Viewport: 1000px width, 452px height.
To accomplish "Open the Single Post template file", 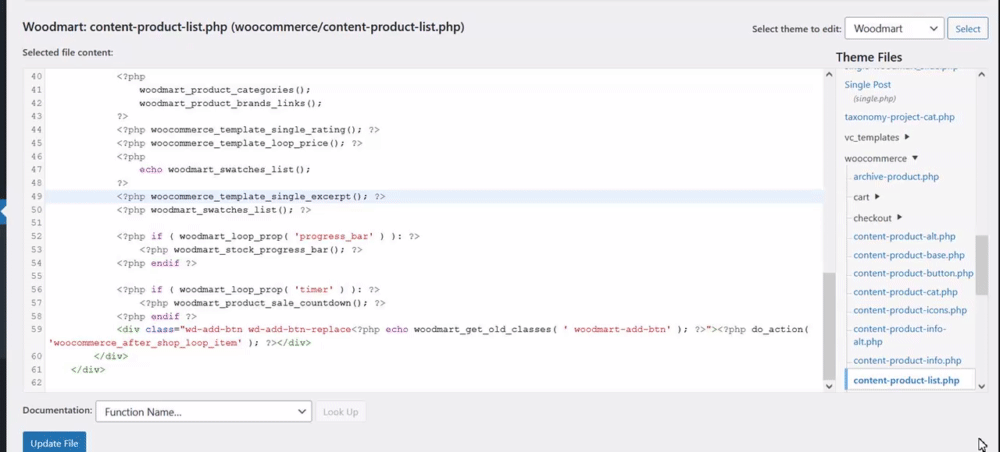I will pyautogui.click(x=867, y=85).
